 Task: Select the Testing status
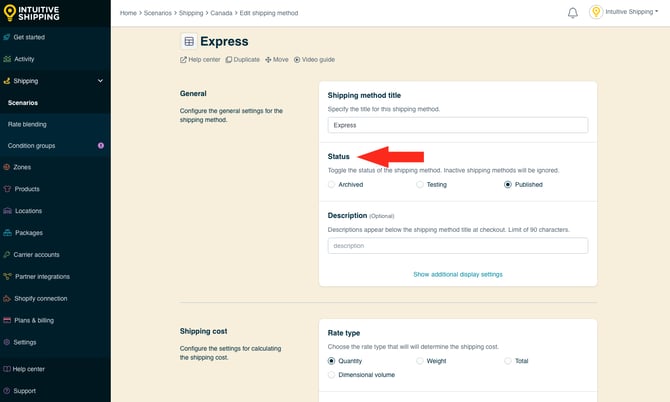coord(420,185)
